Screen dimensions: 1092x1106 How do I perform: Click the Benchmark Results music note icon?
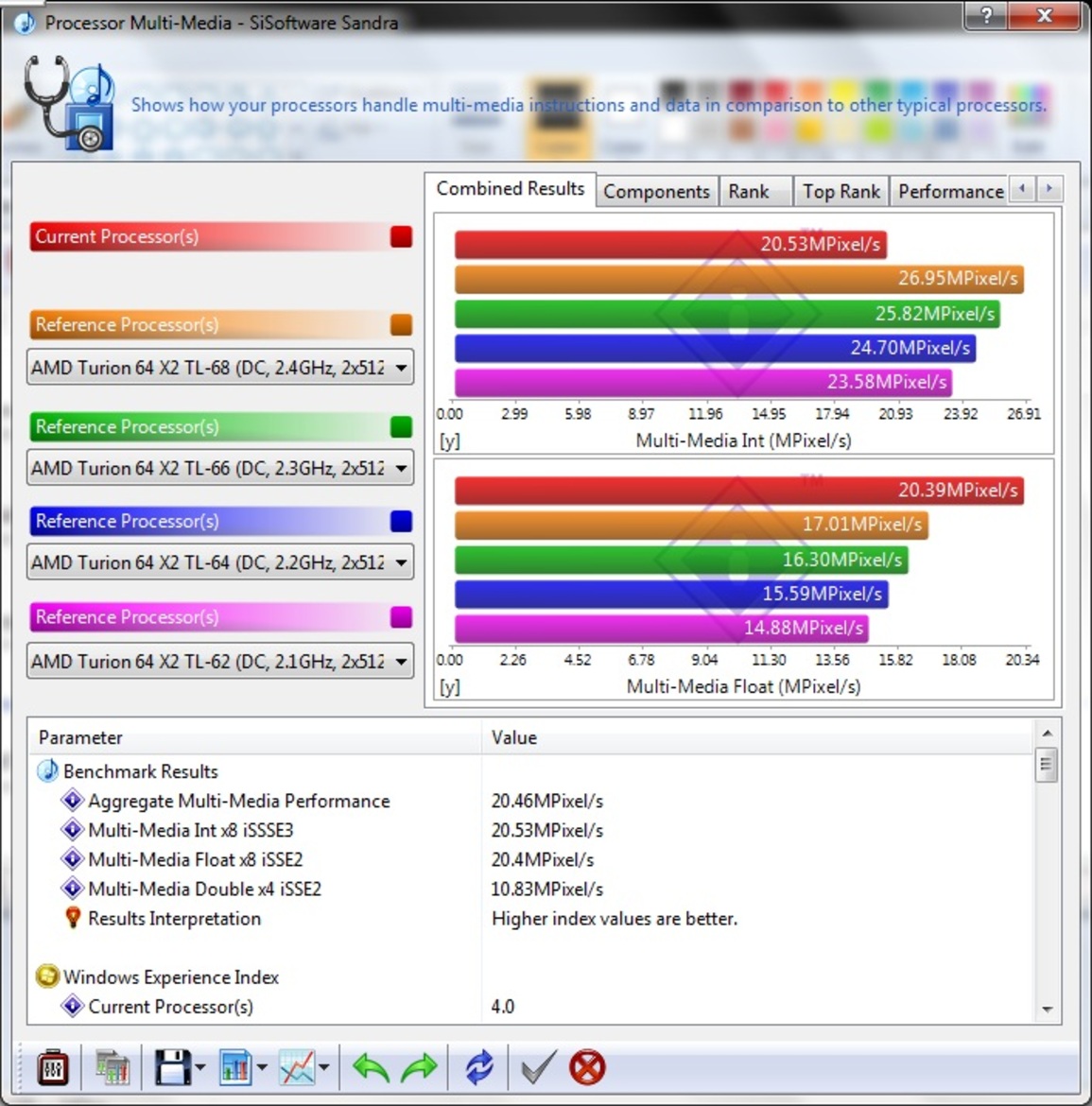(x=47, y=771)
